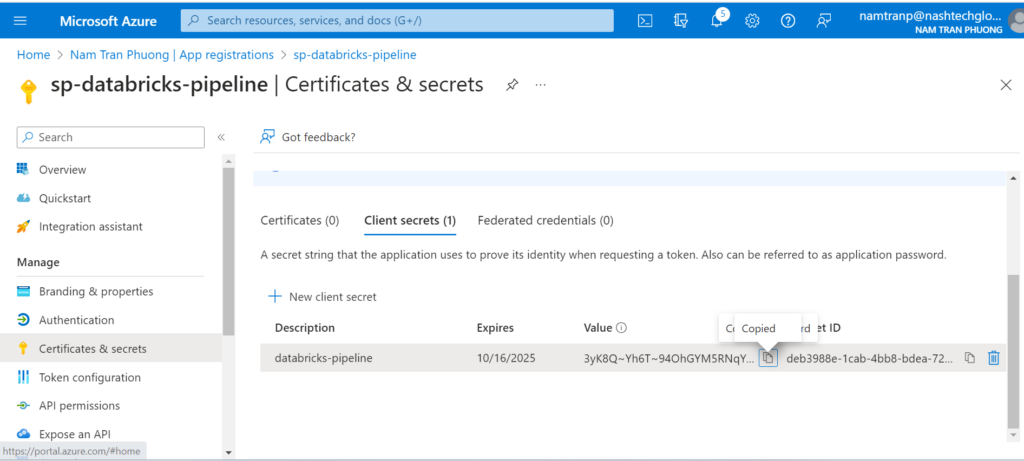1024x461 pixels.
Task: Open the notifications bell
Action: [x=717, y=20]
